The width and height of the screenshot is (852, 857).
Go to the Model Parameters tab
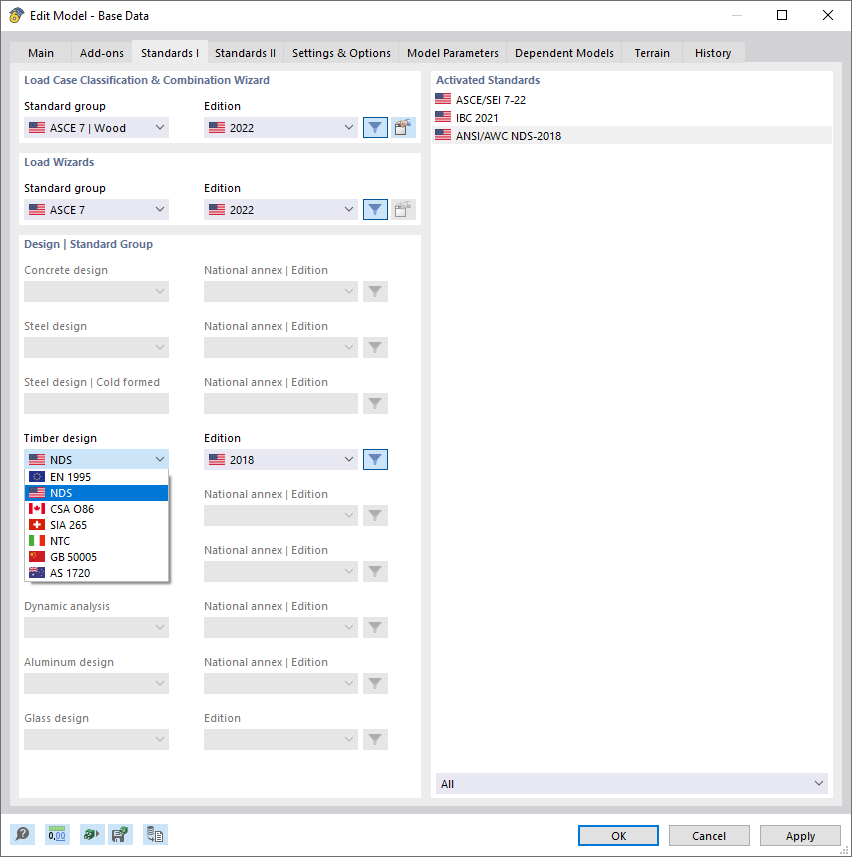click(453, 53)
